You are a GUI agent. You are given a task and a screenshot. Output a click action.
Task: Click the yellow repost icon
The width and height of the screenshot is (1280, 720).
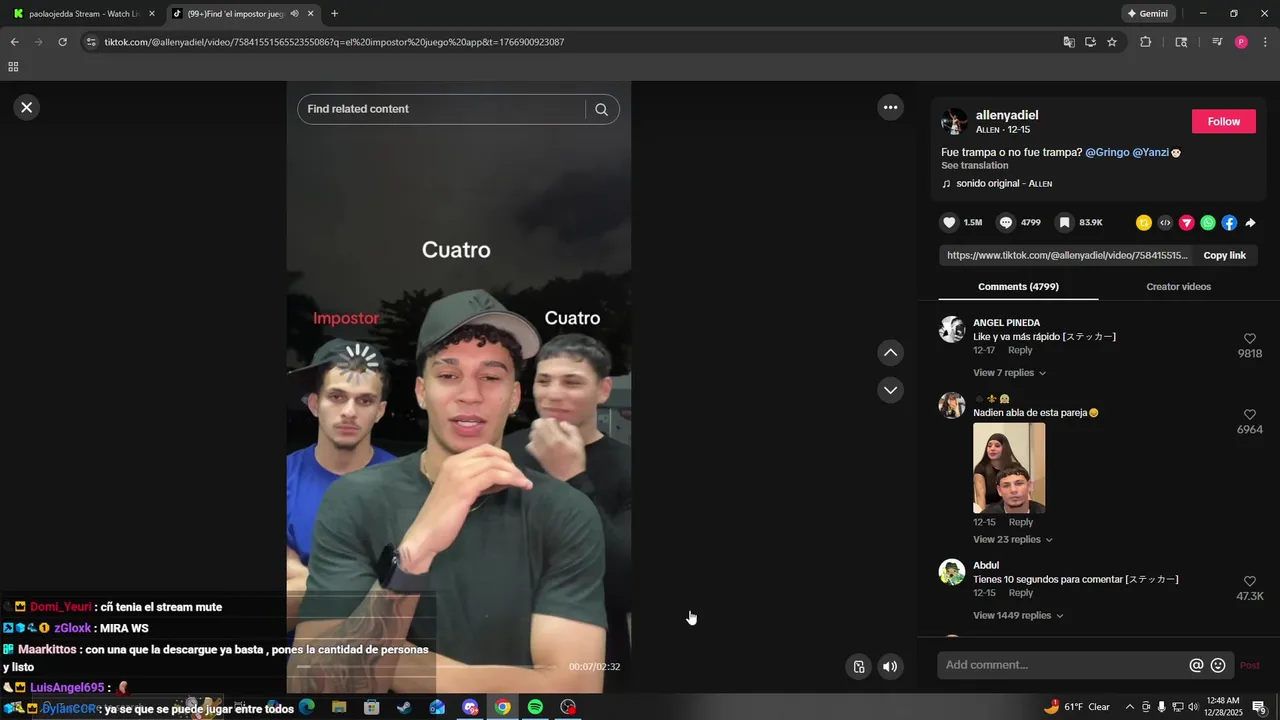point(1144,222)
